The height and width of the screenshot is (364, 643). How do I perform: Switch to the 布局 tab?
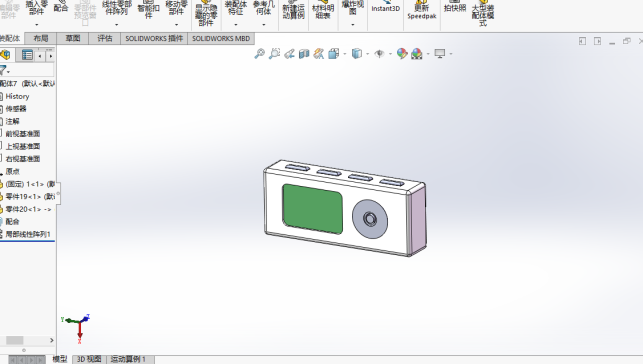pos(41,39)
